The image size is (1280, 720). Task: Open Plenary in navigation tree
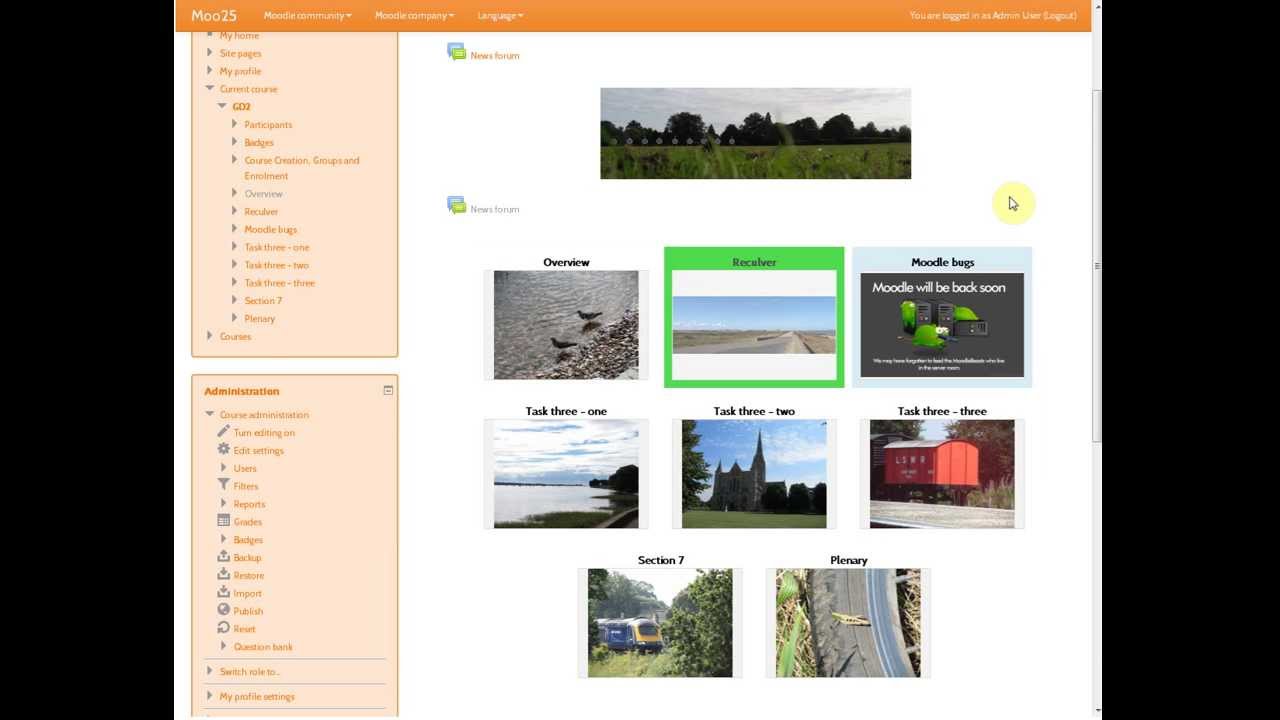[x=259, y=319]
